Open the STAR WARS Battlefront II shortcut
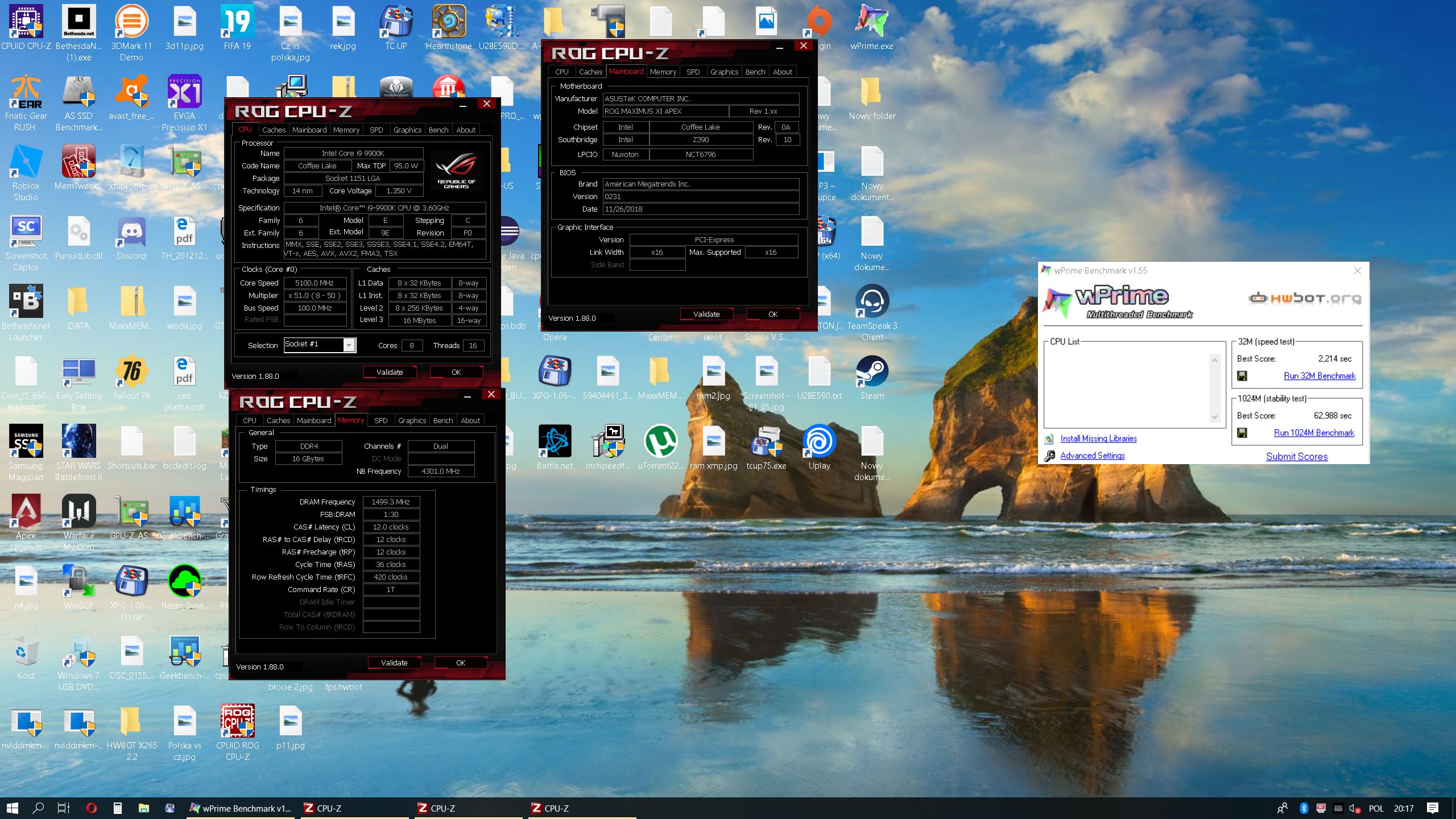Viewport: 1456px width, 819px height. coord(78,452)
